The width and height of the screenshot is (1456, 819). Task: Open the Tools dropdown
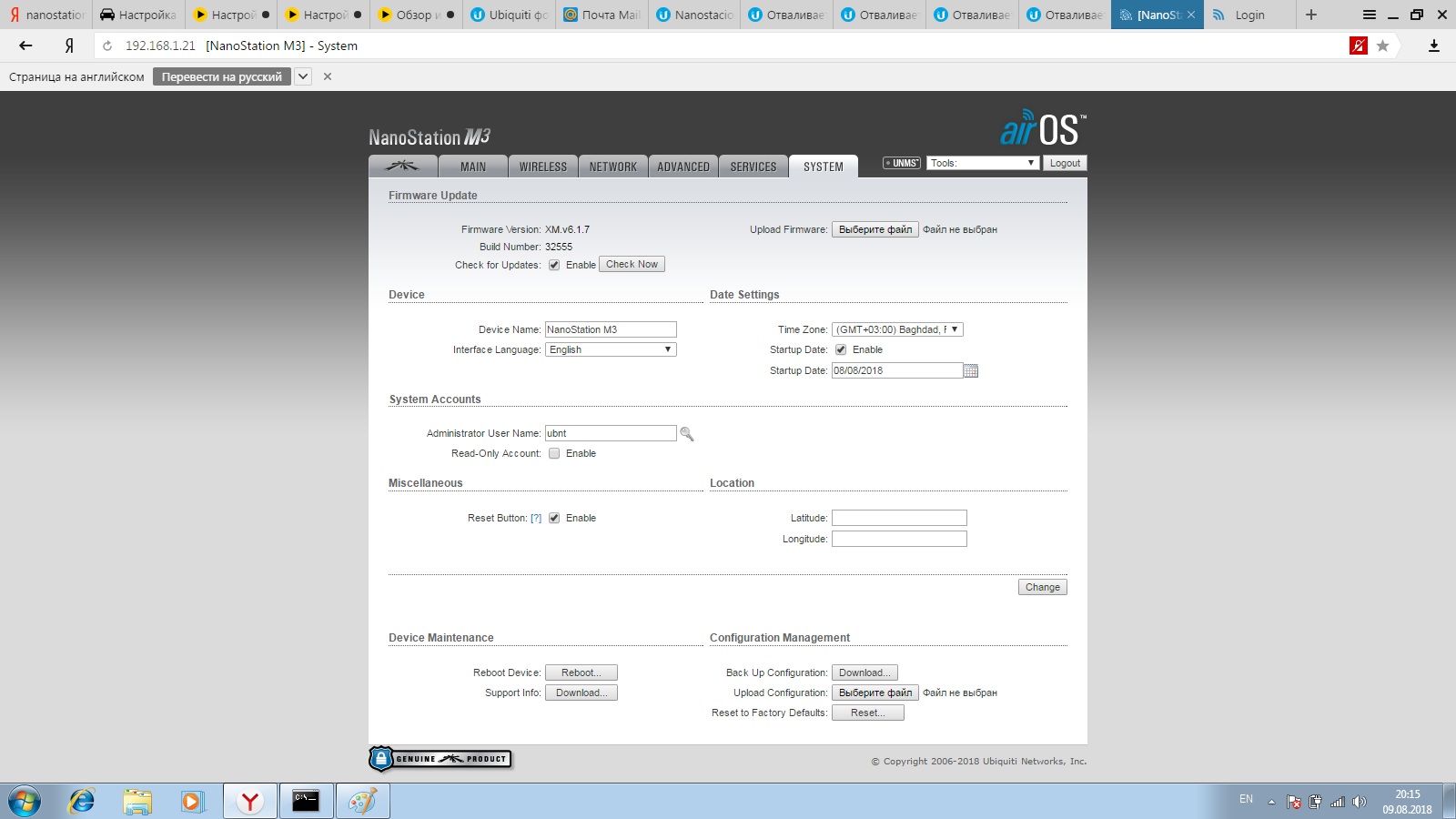pos(983,163)
